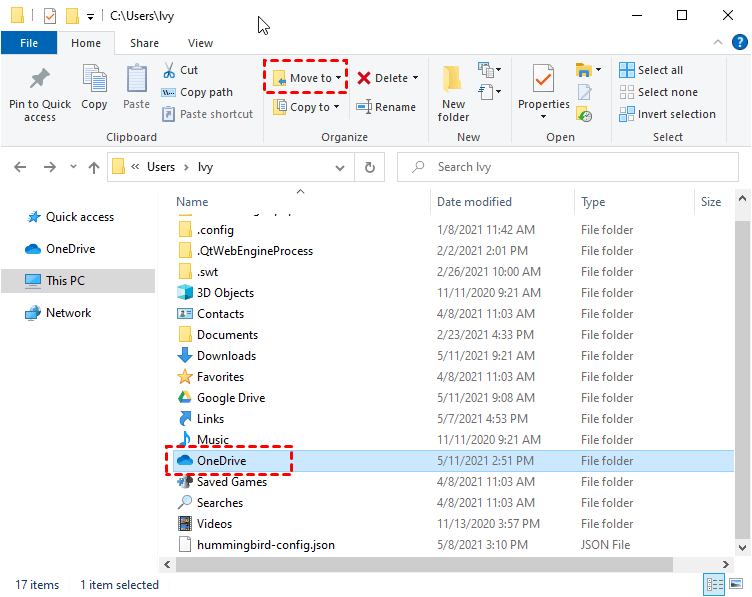
Task: Select Quick access in navigation pane
Action: point(71,217)
